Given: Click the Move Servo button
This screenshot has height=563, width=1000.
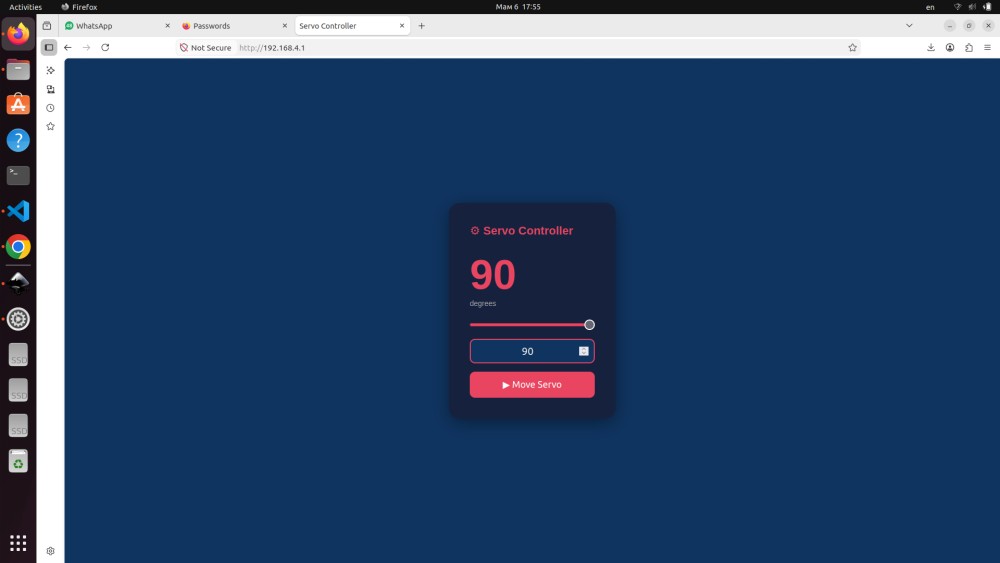Looking at the screenshot, I should pos(532,384).
